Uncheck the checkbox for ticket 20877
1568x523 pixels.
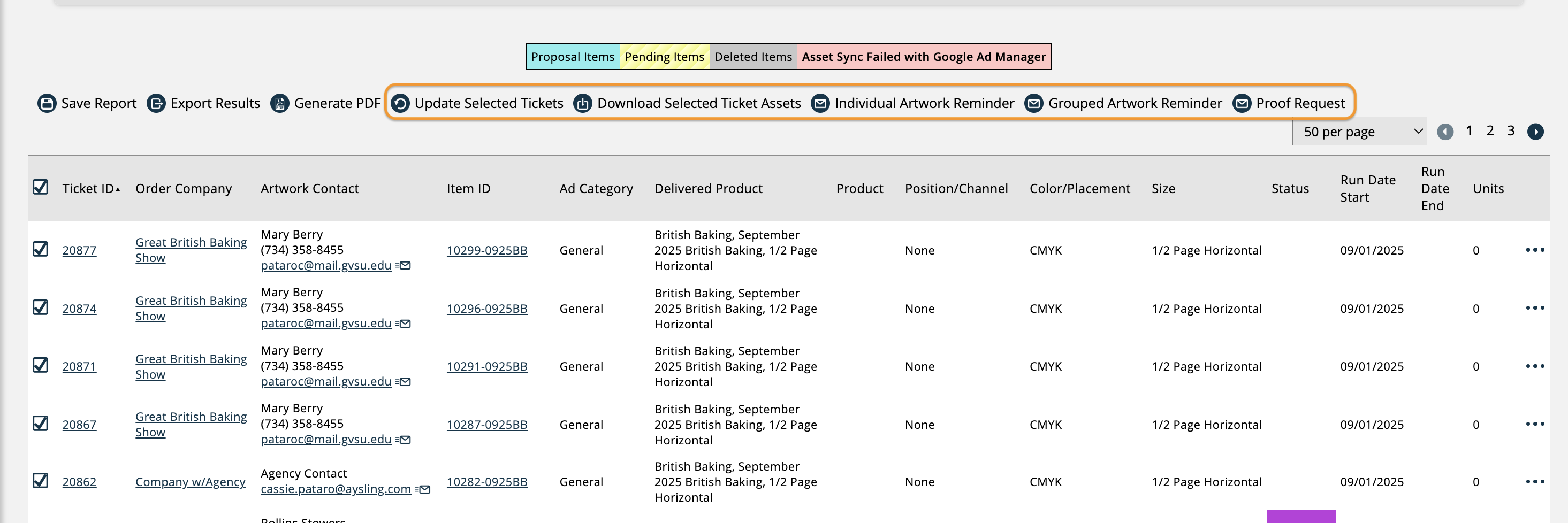(x=40, y=249)
